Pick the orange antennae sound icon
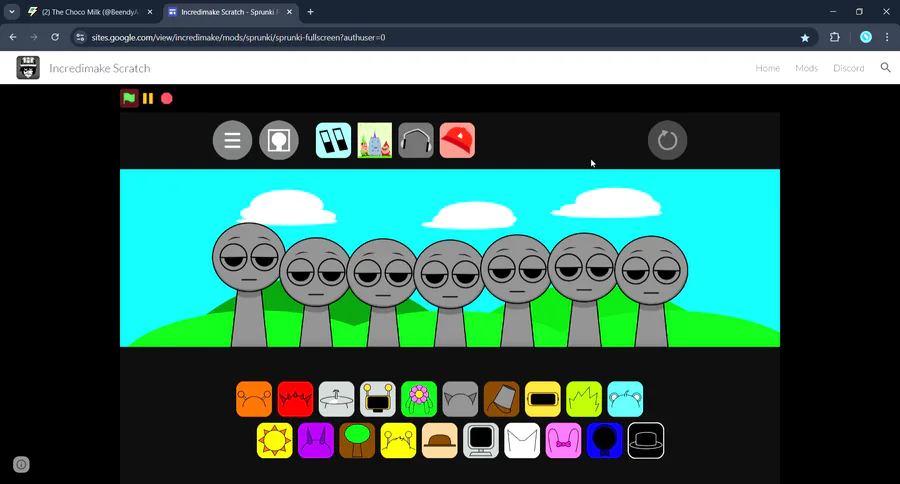This screenshot has height=484, width=900. [254, 399]
